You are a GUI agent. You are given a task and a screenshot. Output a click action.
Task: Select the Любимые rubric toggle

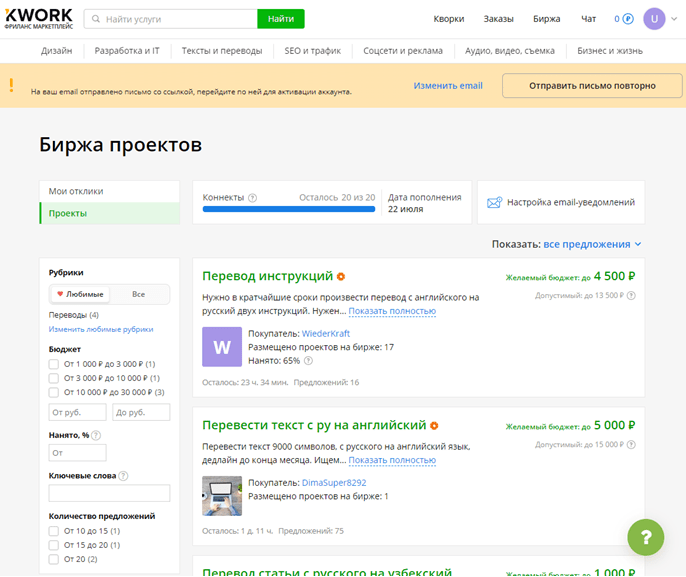pos(80,294)
